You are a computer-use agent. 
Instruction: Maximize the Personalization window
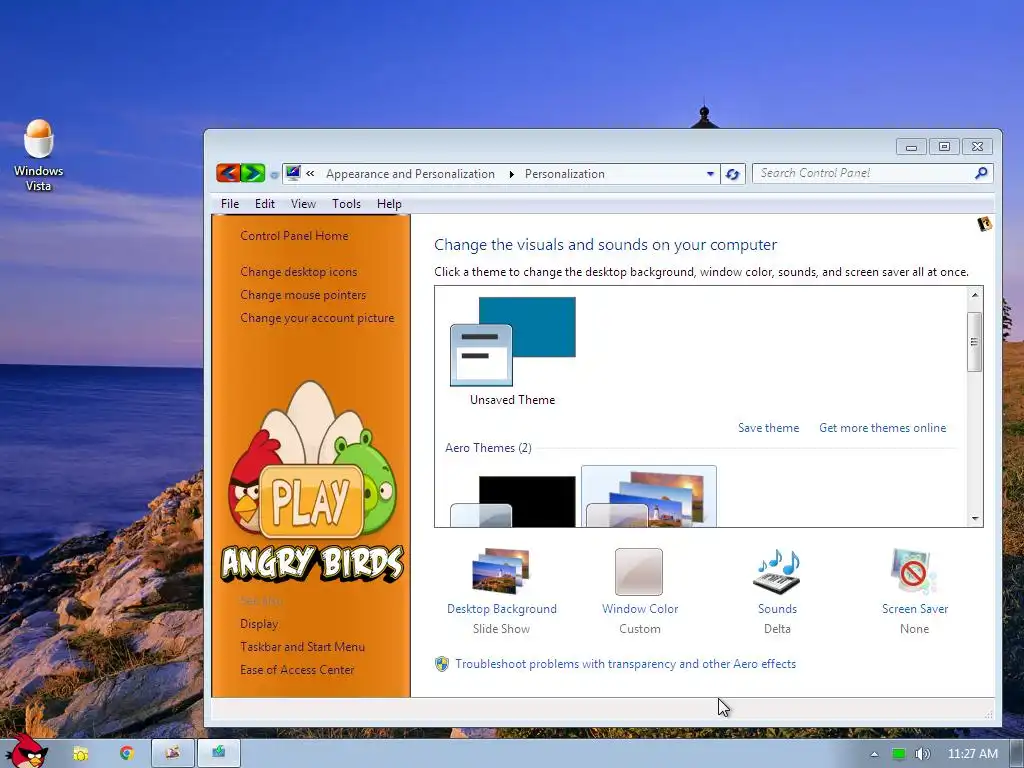coord(944,147)
